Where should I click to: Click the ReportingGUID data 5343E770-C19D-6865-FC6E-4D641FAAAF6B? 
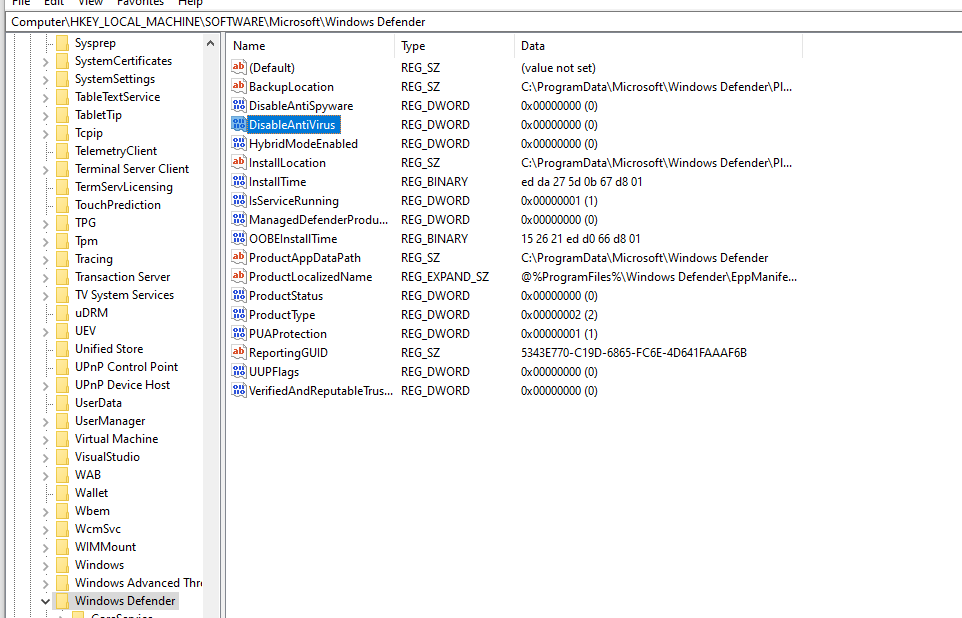tap(634, 353)
